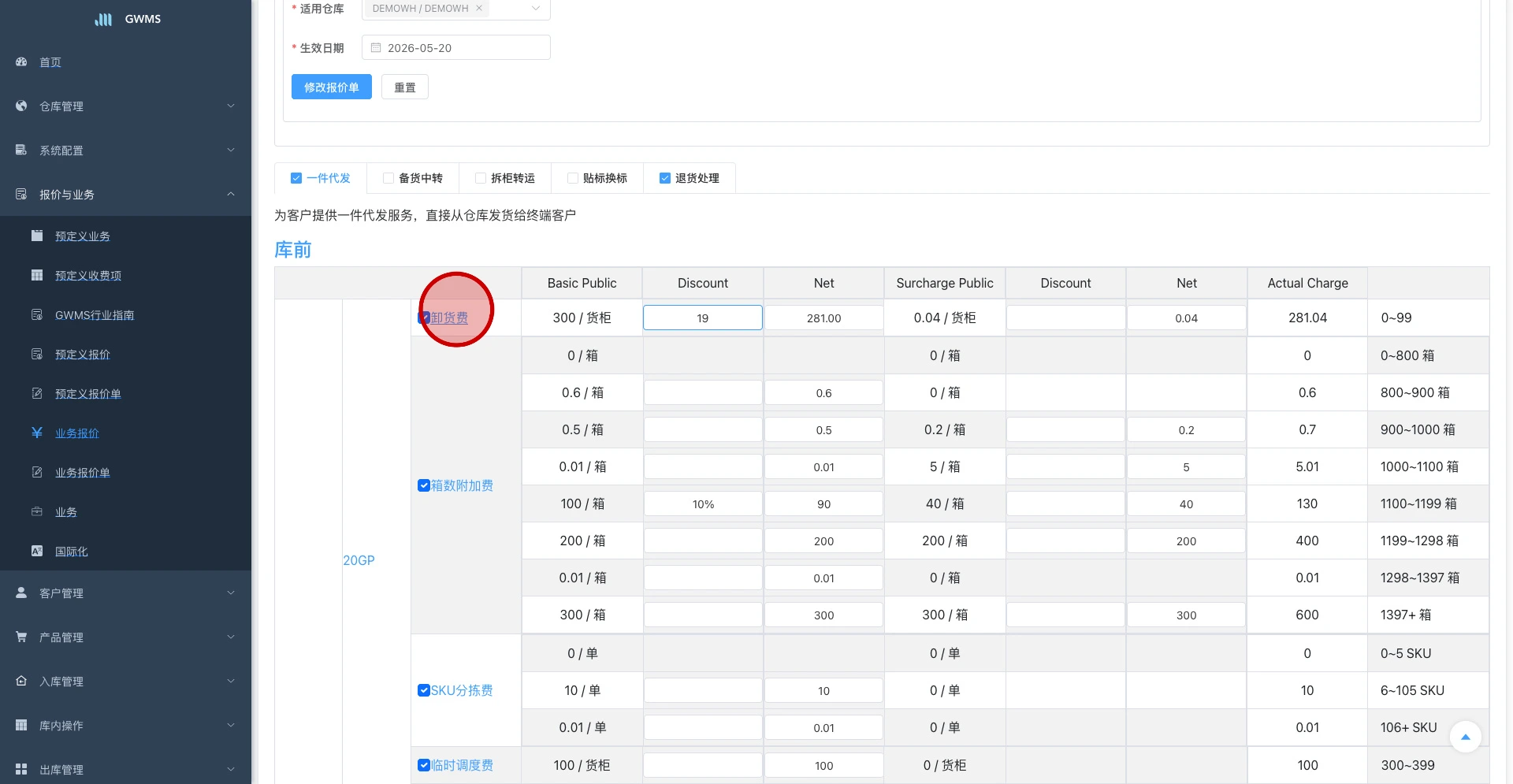This screenshot has height=784, width=1513.
Task: Click the 产品管理 cart icon
Action: point(21,637)
